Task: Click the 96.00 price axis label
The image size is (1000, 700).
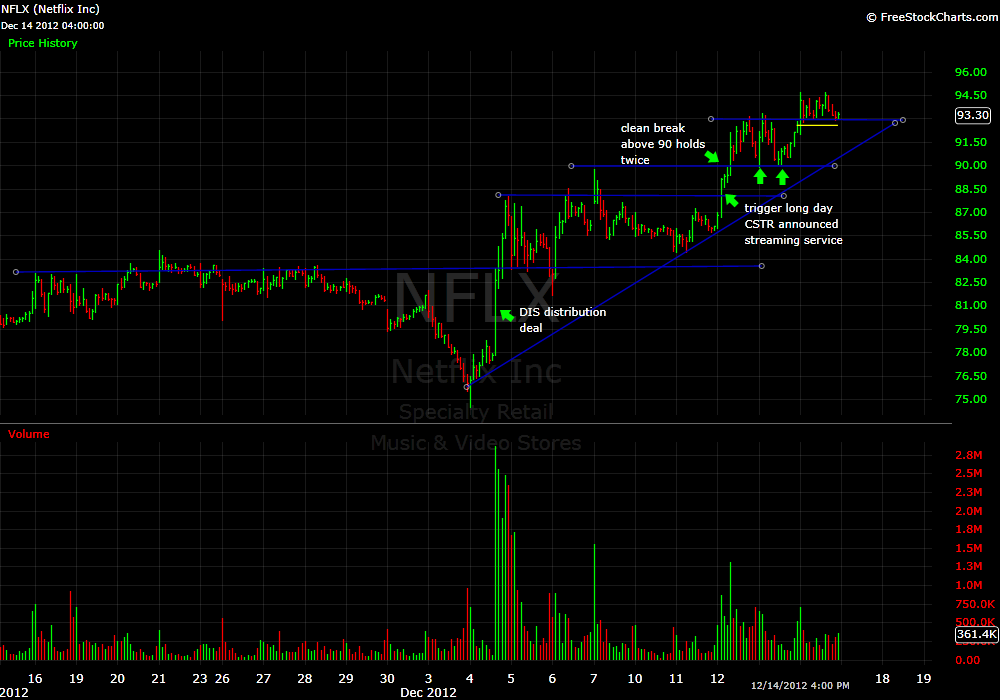Action: pyautogui.click(x=970, y=72)
